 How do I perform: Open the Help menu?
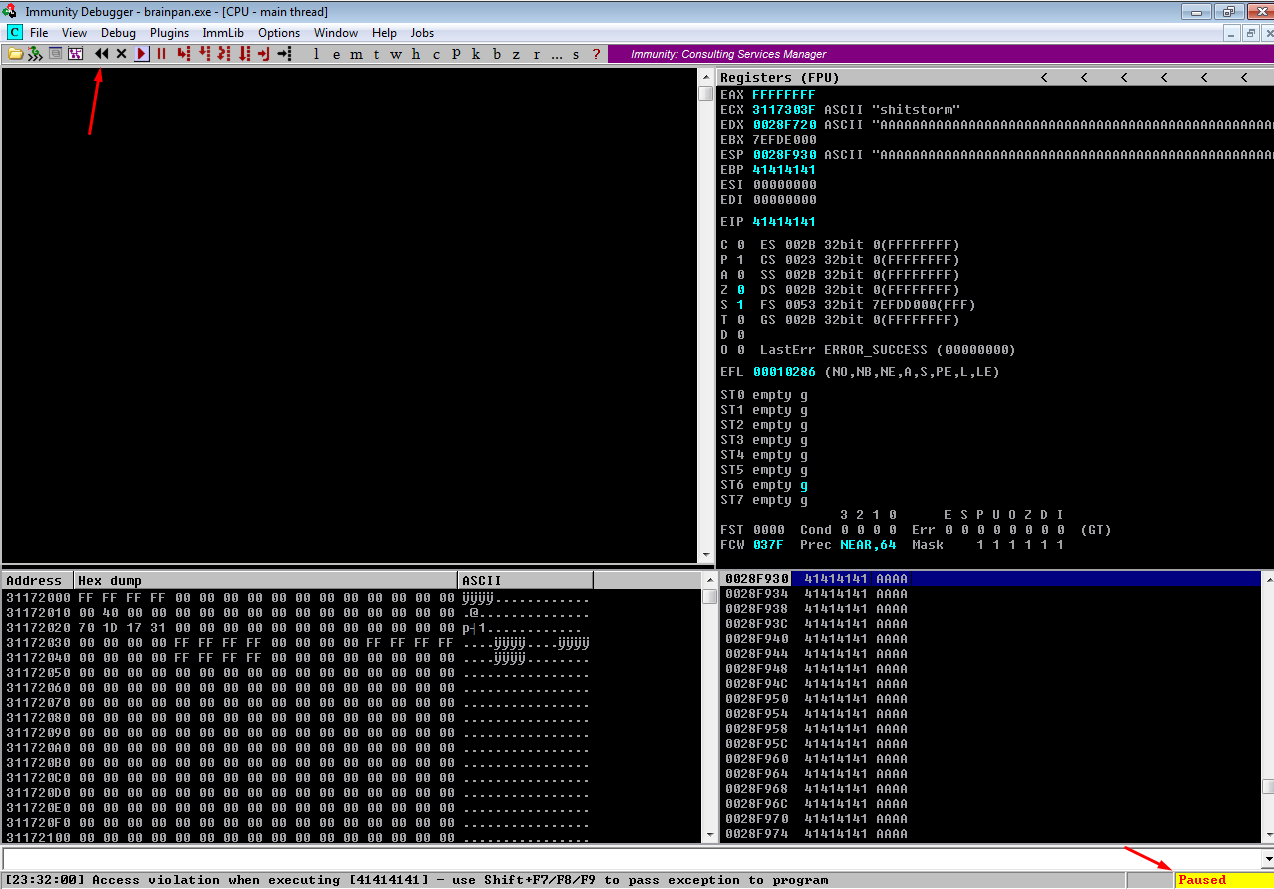tap(384, 33)
